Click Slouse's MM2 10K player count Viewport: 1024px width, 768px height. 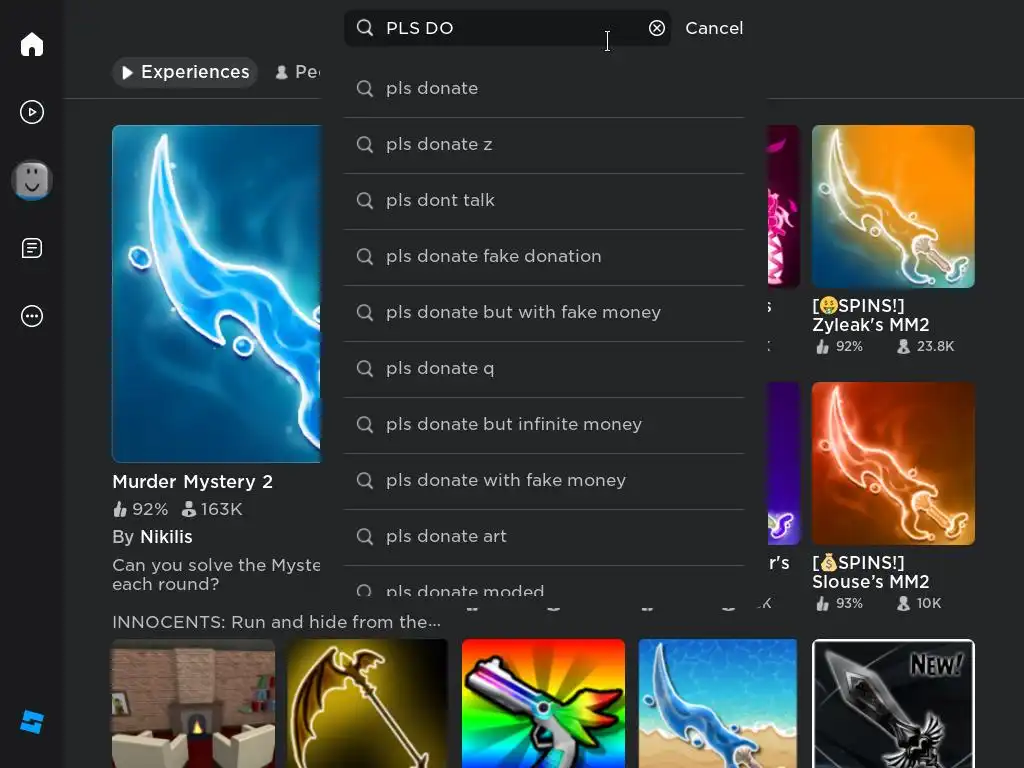(919, 603)
